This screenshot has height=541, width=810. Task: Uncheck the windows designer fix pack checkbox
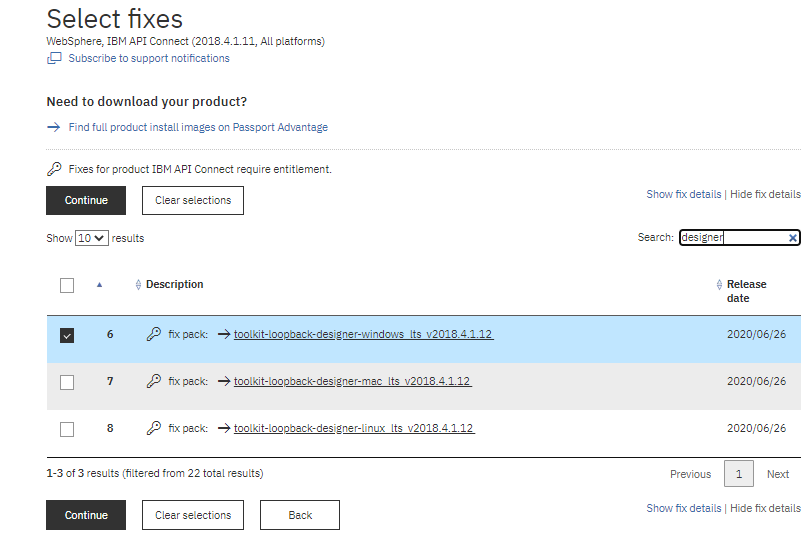pyautogui.click(x=67, y=336)
